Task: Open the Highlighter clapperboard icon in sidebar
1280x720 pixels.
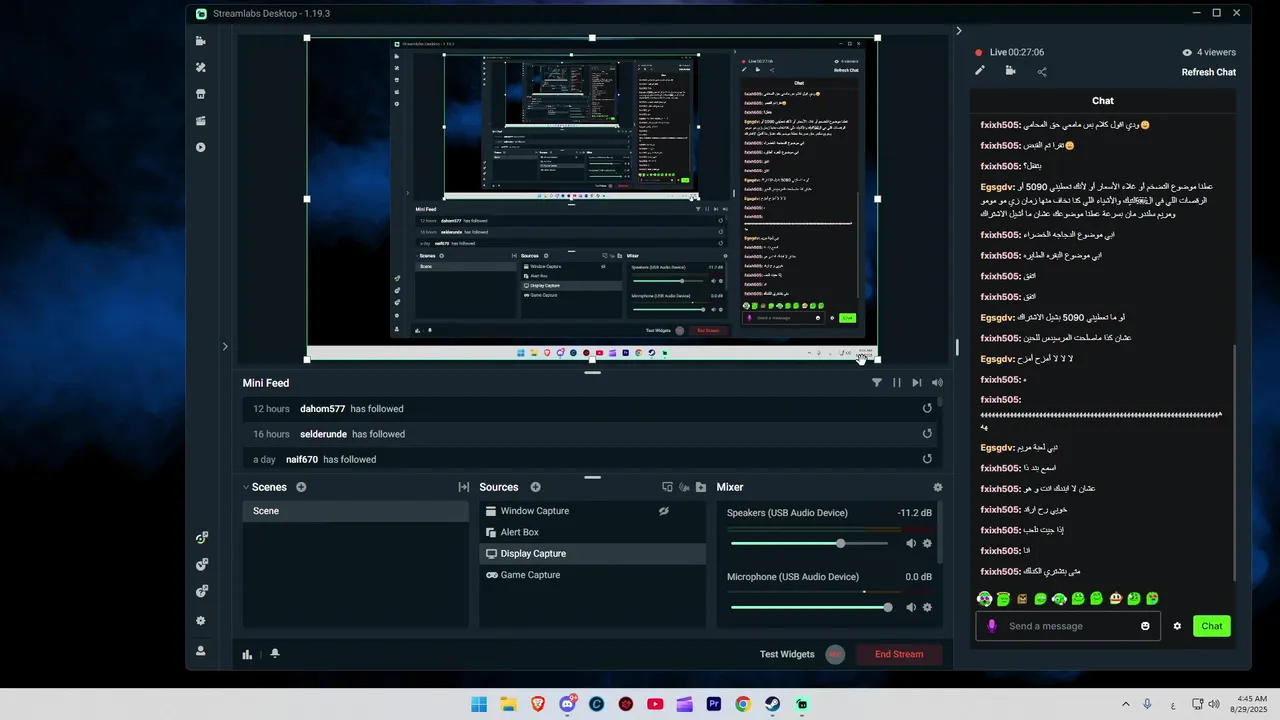Action: pos(201,121)
